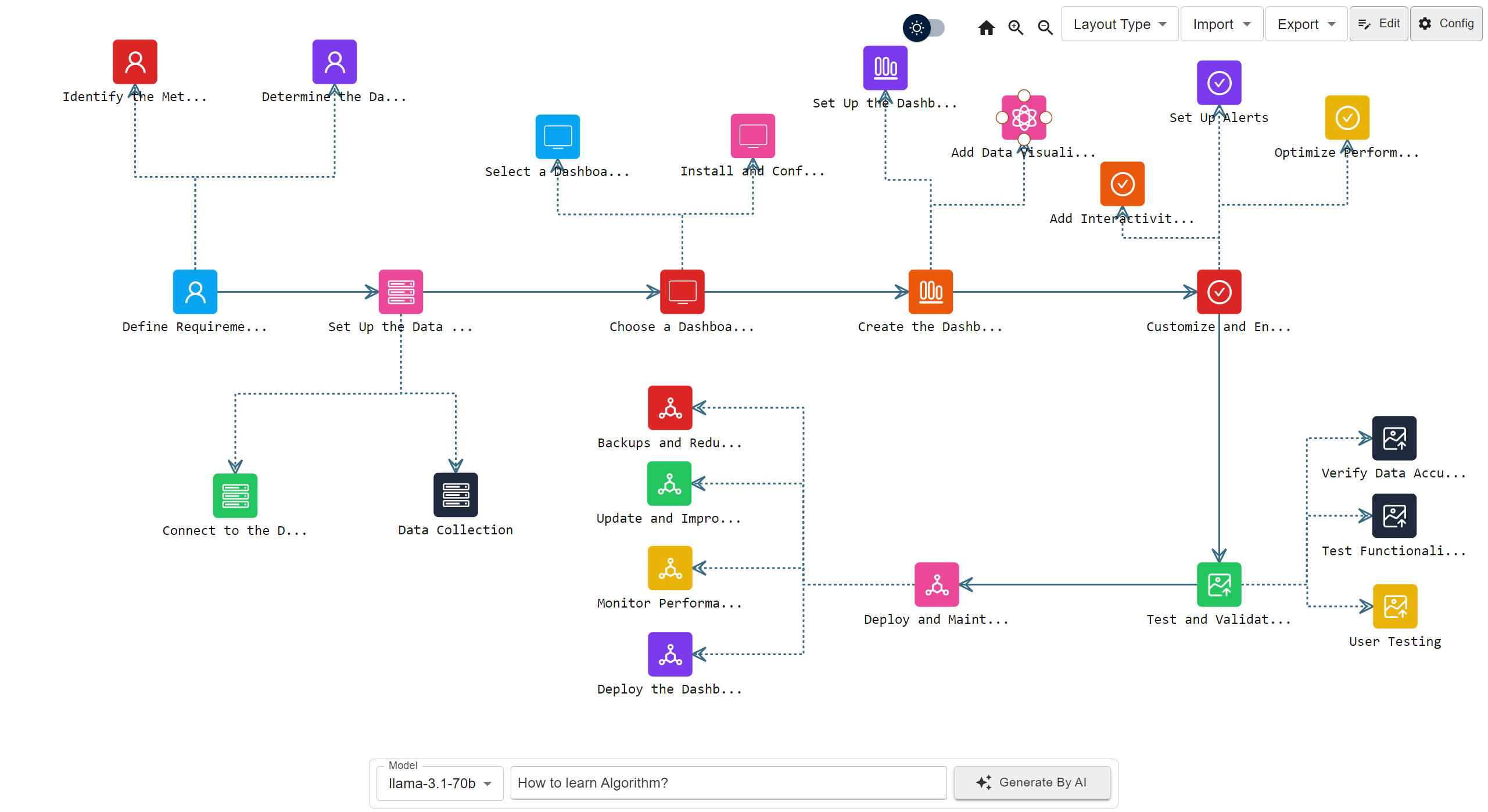The image size is (1488, 812).
Task: Zoom in on the diagram
Action: (x=1016, y=27)
